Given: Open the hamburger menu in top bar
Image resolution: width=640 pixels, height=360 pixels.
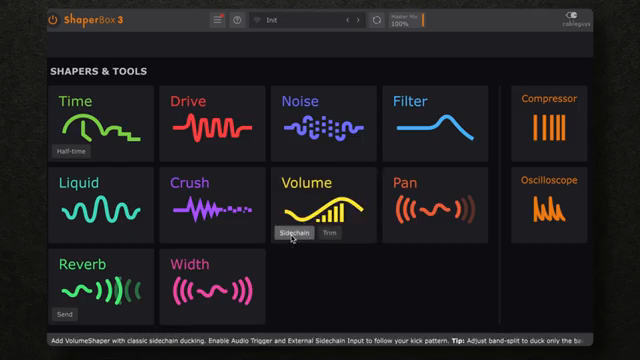Looking at the screenshot, I should 218,20.
